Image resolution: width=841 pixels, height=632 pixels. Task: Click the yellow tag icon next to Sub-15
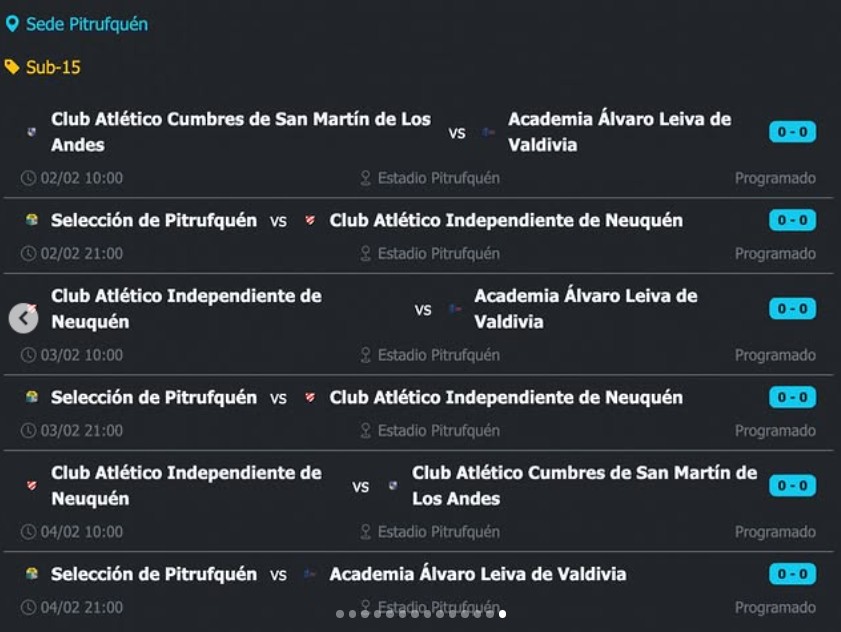[x=12, y=67]
